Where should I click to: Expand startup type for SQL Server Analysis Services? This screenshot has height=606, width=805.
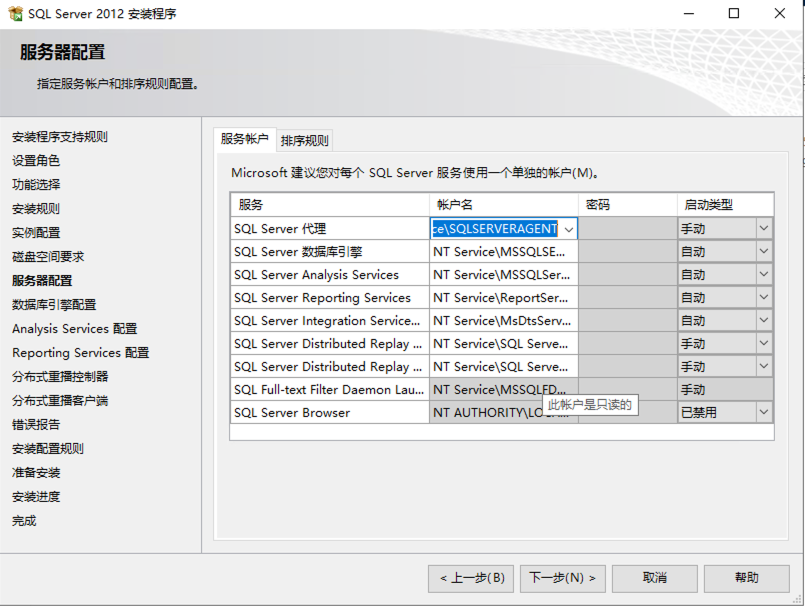coord(764,275)
